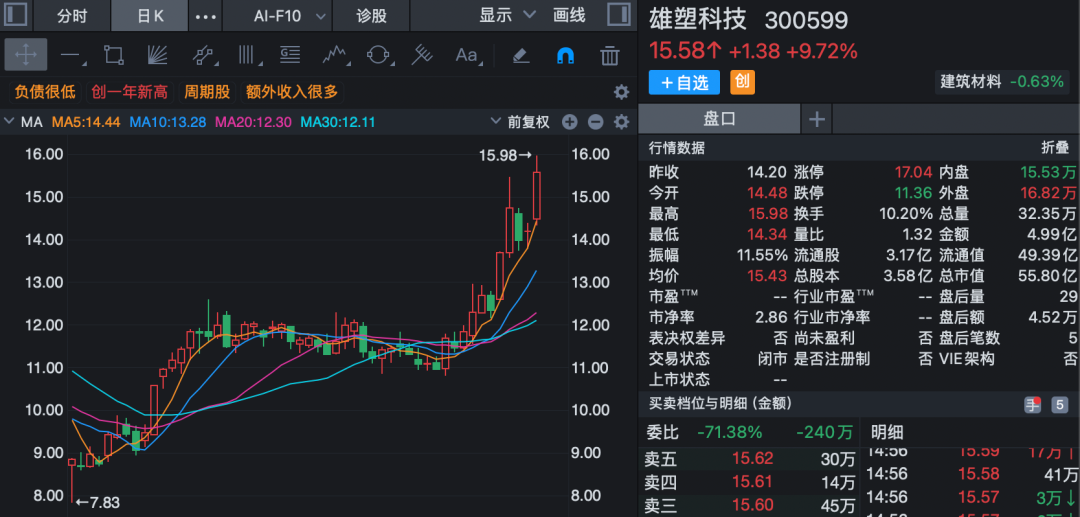Zoom out chart with minus icon
1080x517 pixels.
595,123
